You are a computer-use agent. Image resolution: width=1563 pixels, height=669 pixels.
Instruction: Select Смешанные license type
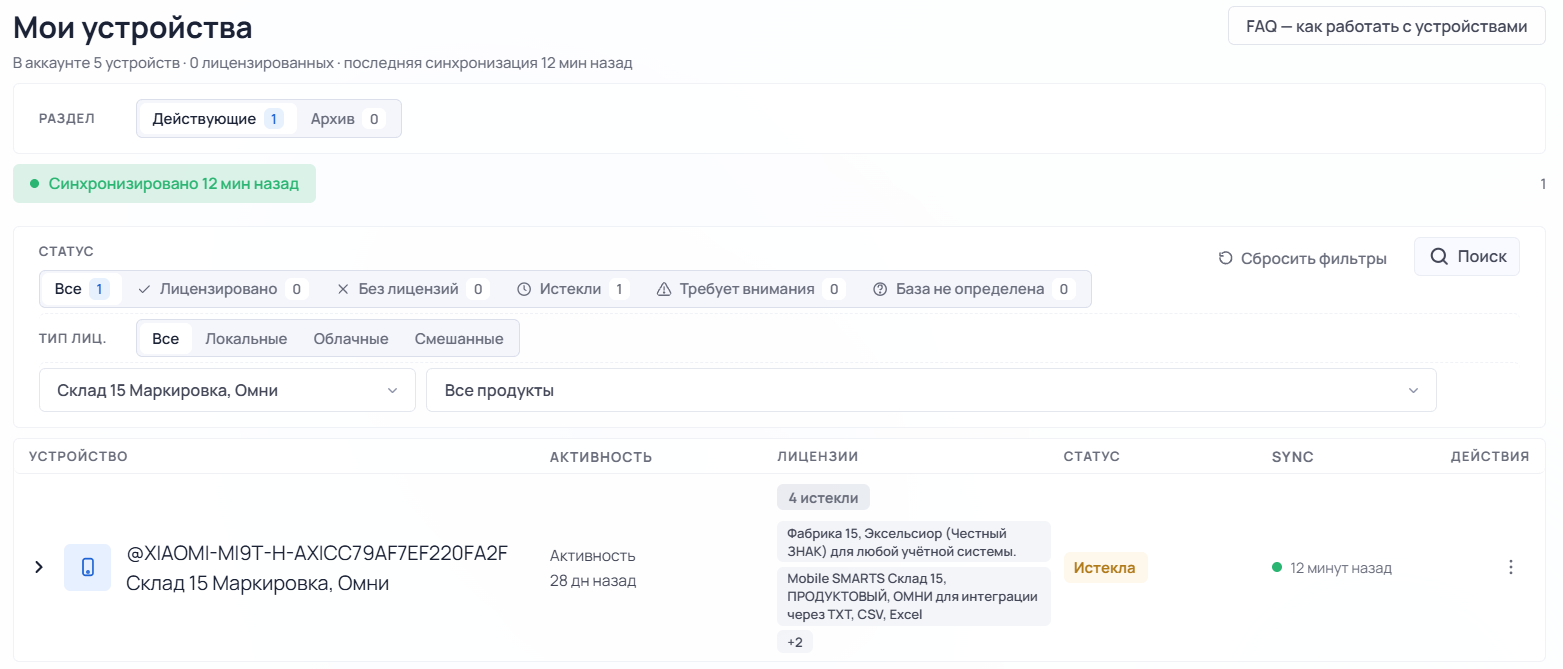tap(459, 338)
